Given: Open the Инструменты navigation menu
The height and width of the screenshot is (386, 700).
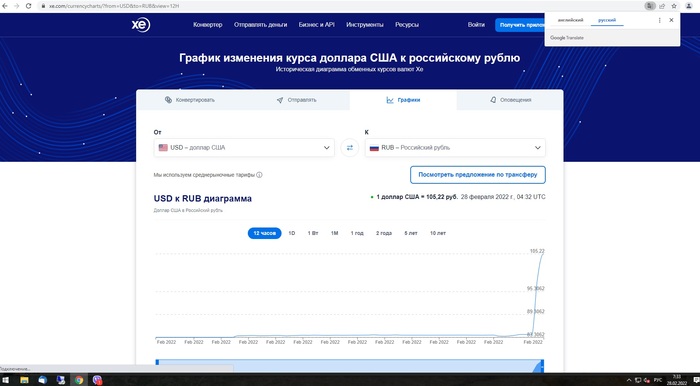Looking at the screenshot, I should 365,25.
